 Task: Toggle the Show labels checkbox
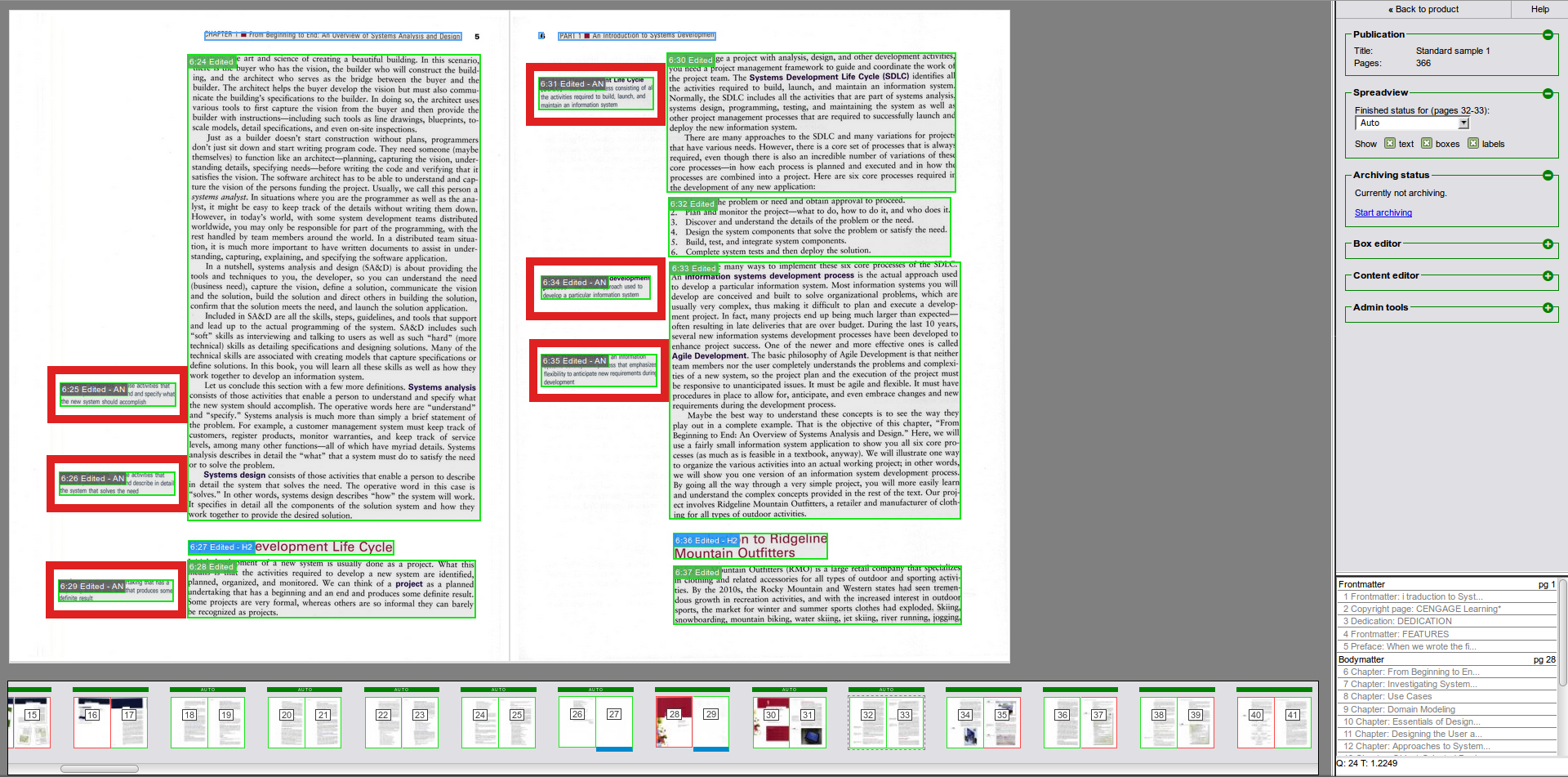point(1472,144)
